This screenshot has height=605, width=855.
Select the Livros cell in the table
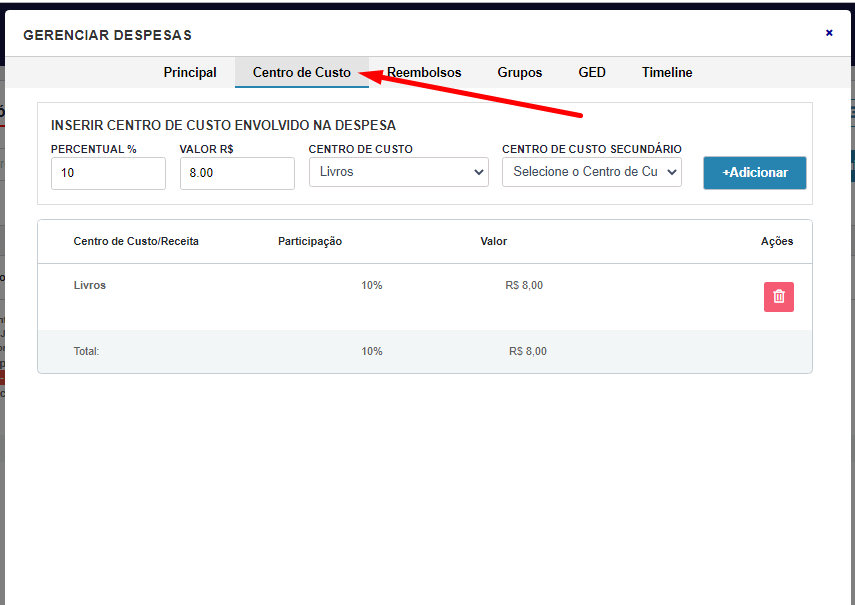click(89, 285)
